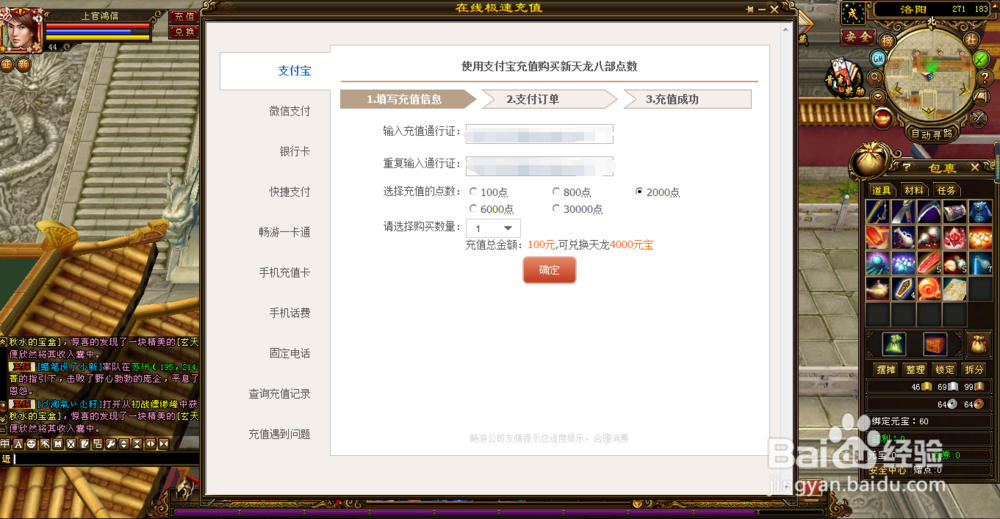Select the 快捷支付 payment option
The height and width of the screenshot is (519, 1000).
tap(290, 191)
